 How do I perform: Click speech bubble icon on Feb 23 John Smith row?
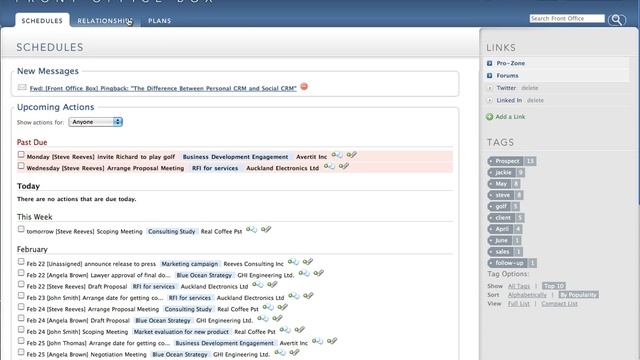tap(294, 296)
